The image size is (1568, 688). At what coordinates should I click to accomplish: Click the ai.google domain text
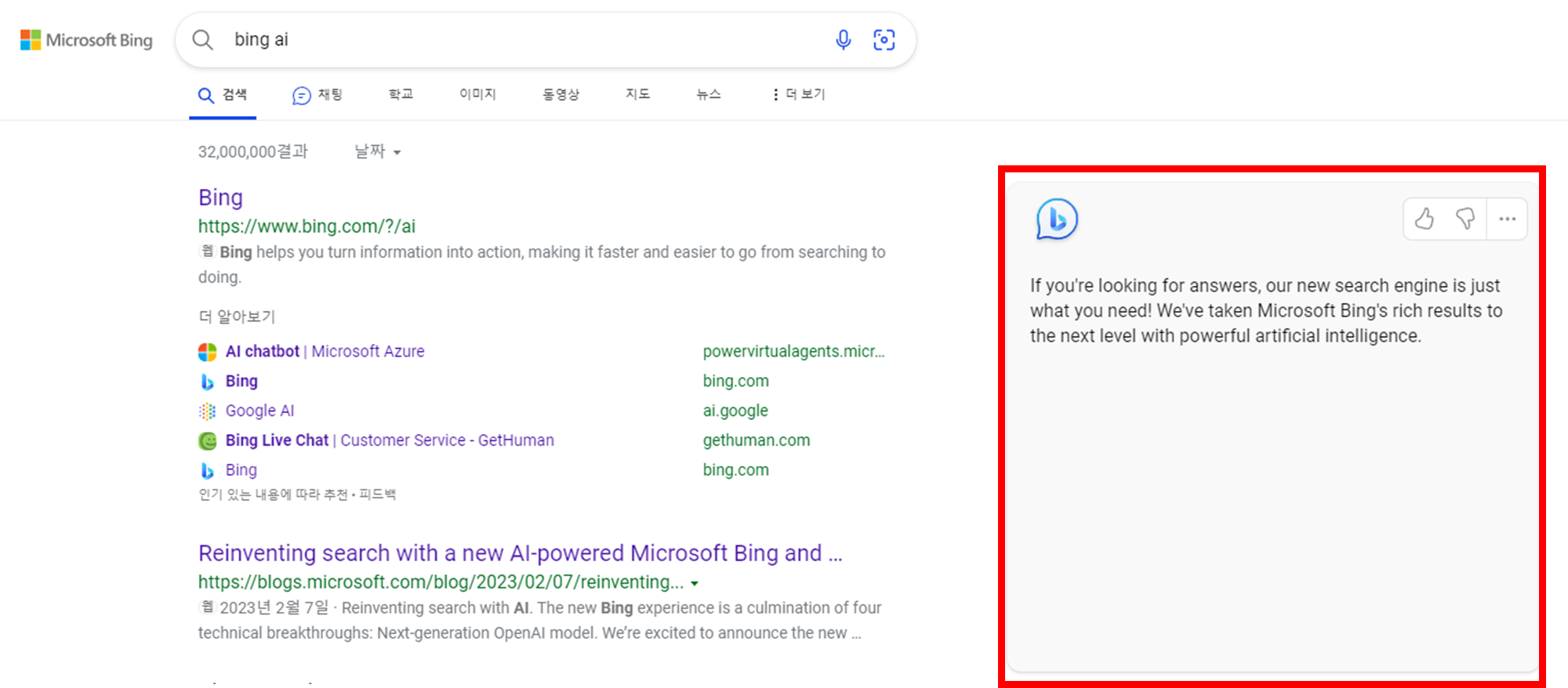pyautogui.click(x=735, y=411)
